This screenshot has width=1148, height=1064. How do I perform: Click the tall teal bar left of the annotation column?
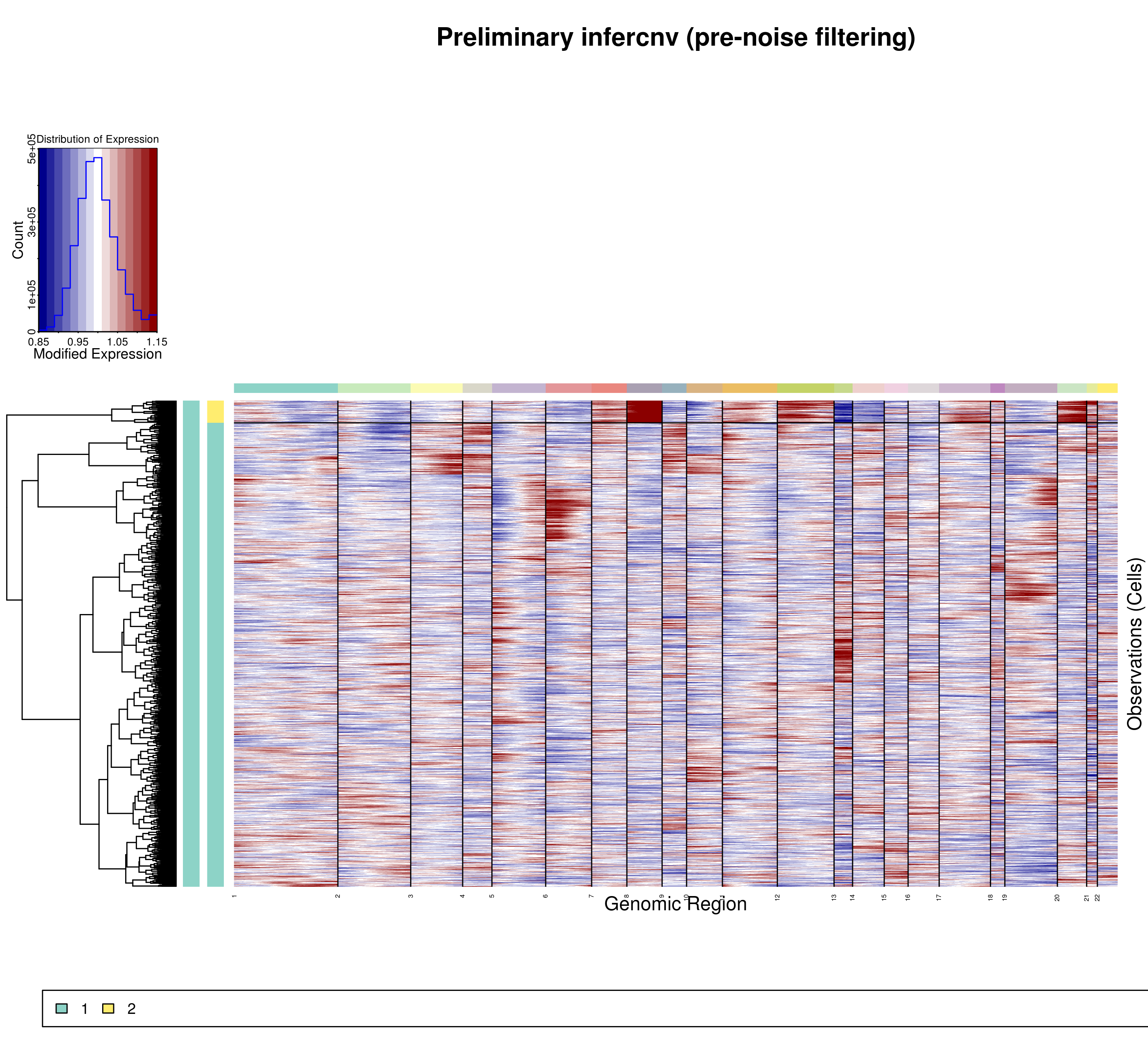pos(191,644)
